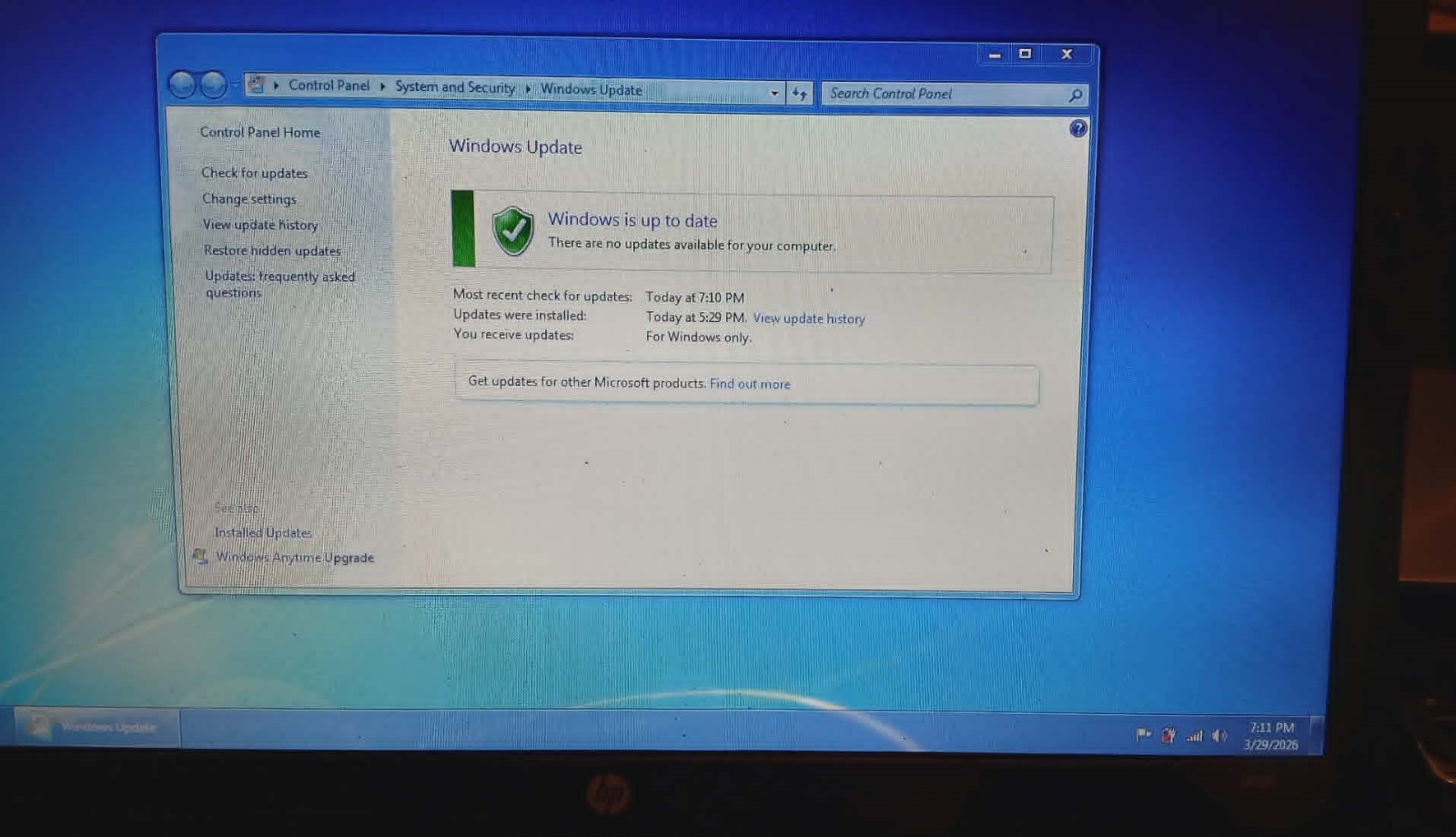The width and height of the screenshot is (1456, 837).
Task: Open the volume speaker tray icon
Action: [x=1219, y=736]
